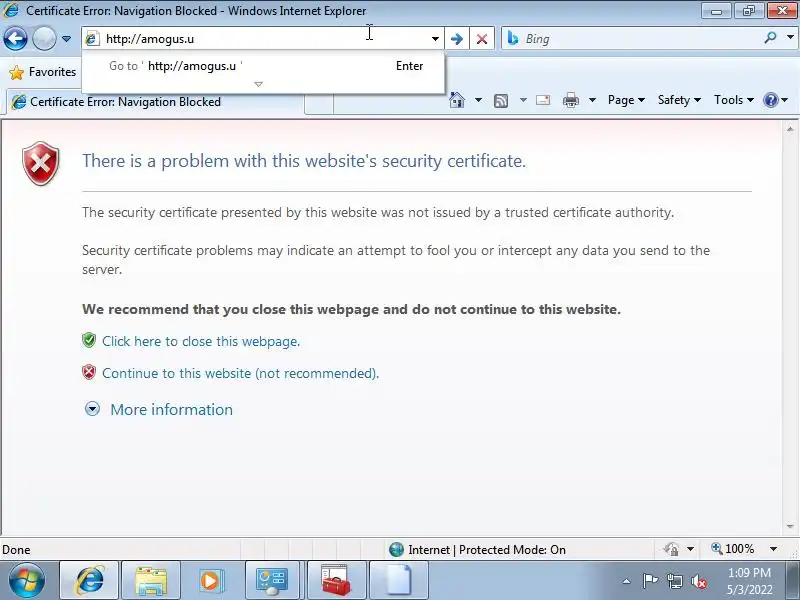Open the Tools menu
Screen dimensions: 800x600
(734, 100)
